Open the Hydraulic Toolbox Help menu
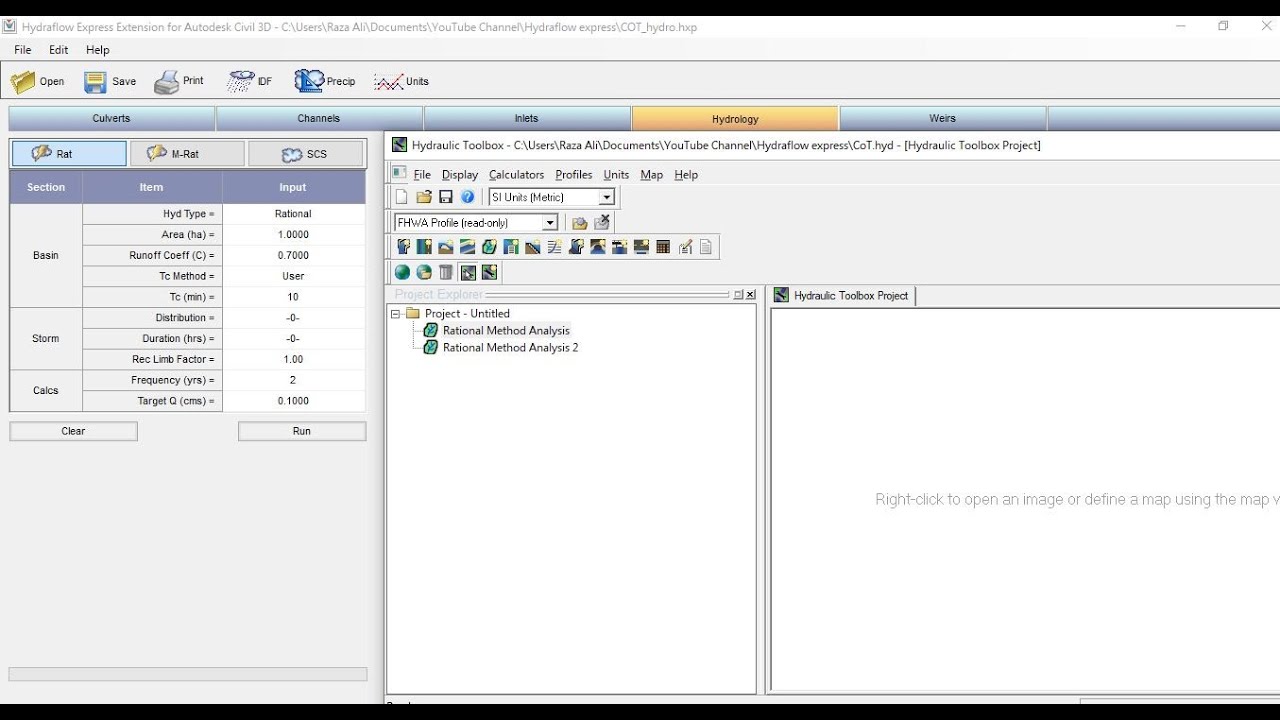This screenshot has width=1280, height=720. pyautogui.click(x=686, y=175)
